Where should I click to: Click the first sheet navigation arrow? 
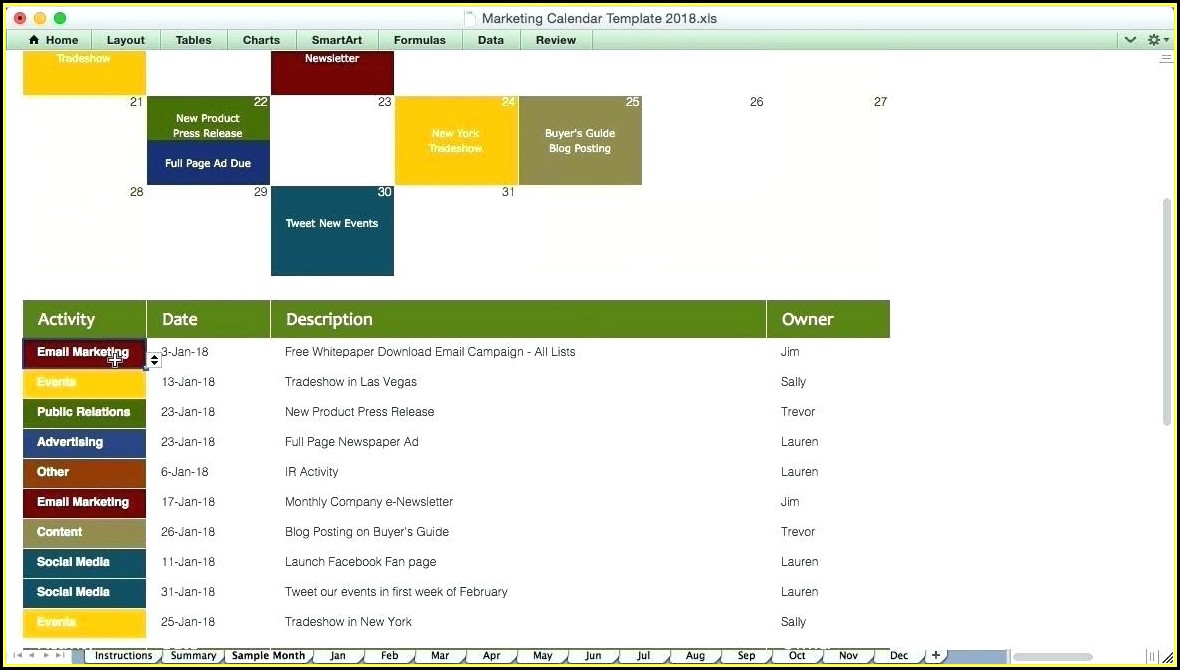(18, 655)
